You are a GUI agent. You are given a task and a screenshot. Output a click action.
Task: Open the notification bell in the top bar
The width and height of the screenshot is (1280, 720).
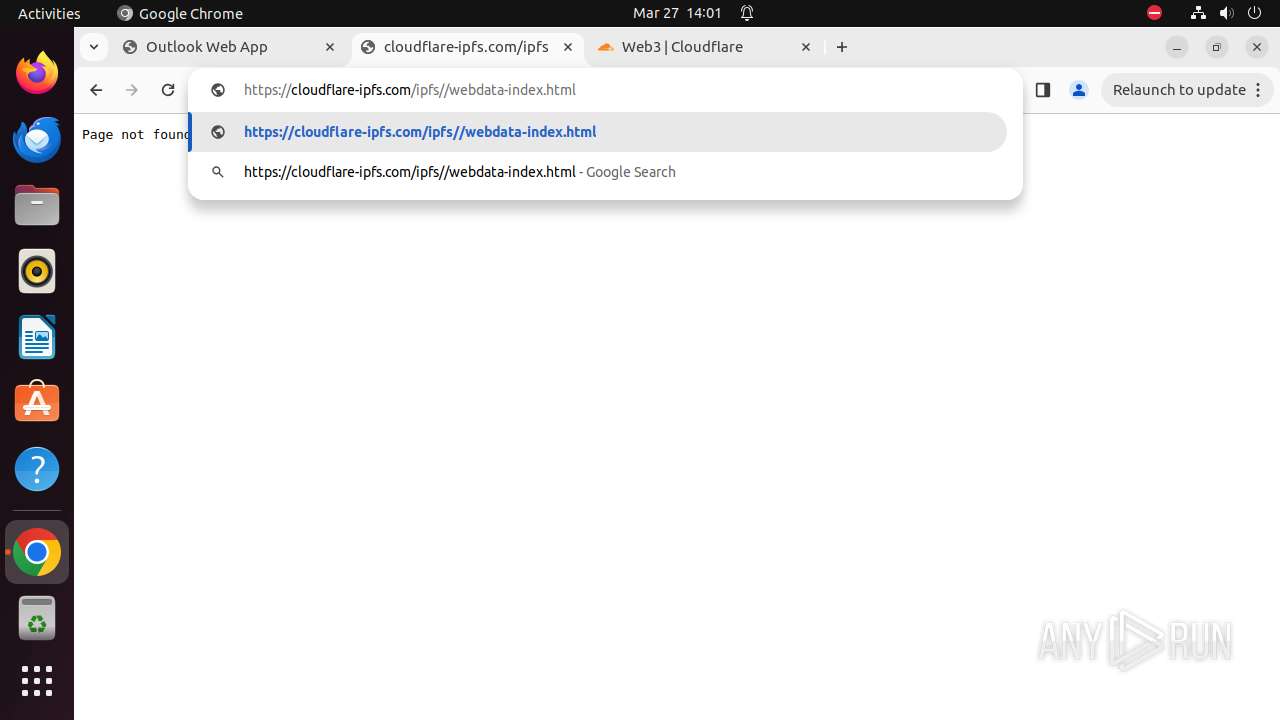(x=747, y=13)
